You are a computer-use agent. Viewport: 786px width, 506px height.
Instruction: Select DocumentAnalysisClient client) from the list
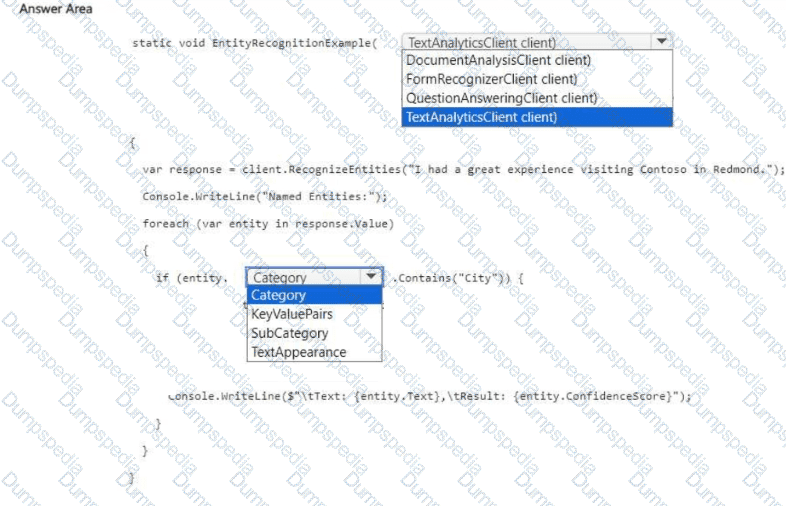click(x=498, y=60)
